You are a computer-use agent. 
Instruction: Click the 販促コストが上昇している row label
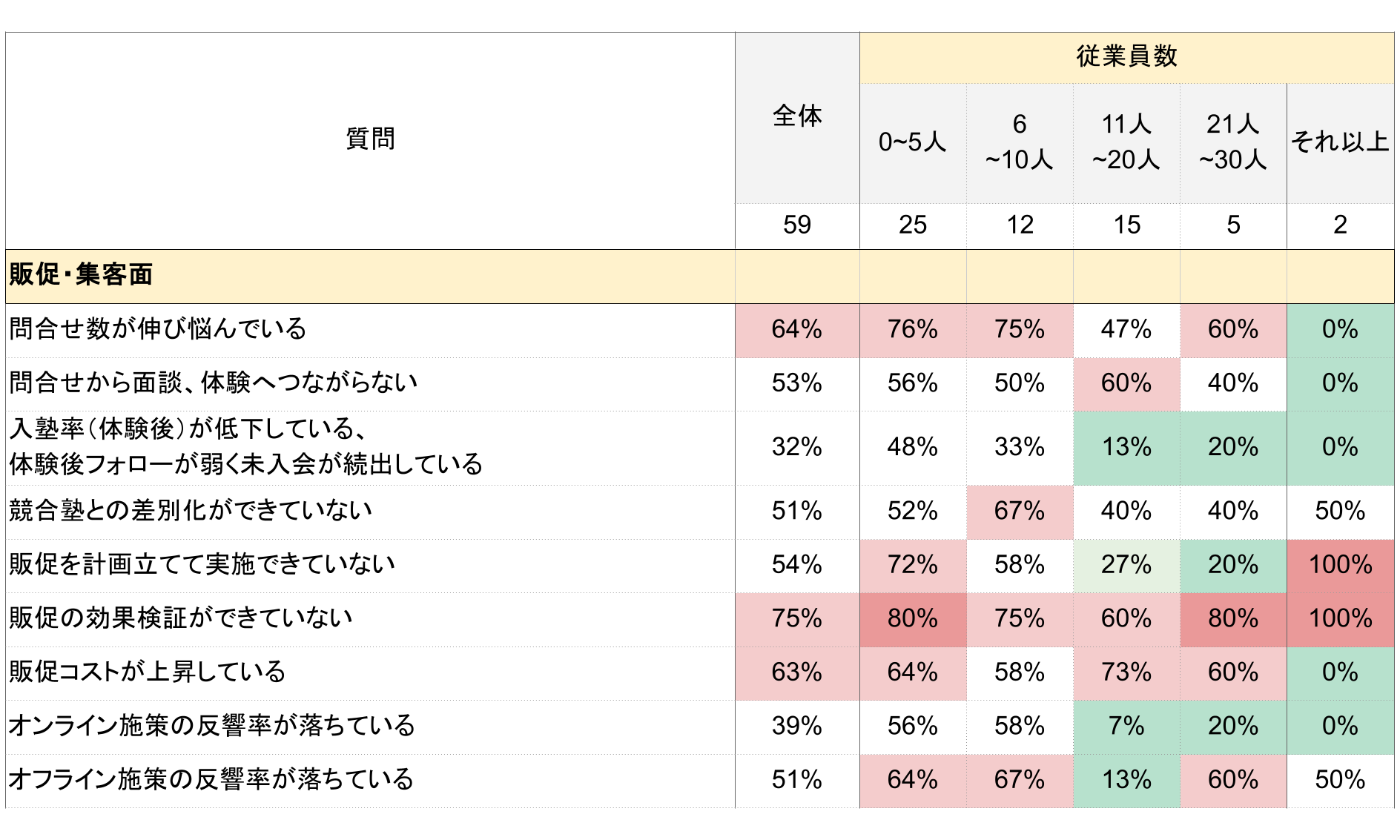[x=148, y=672]
